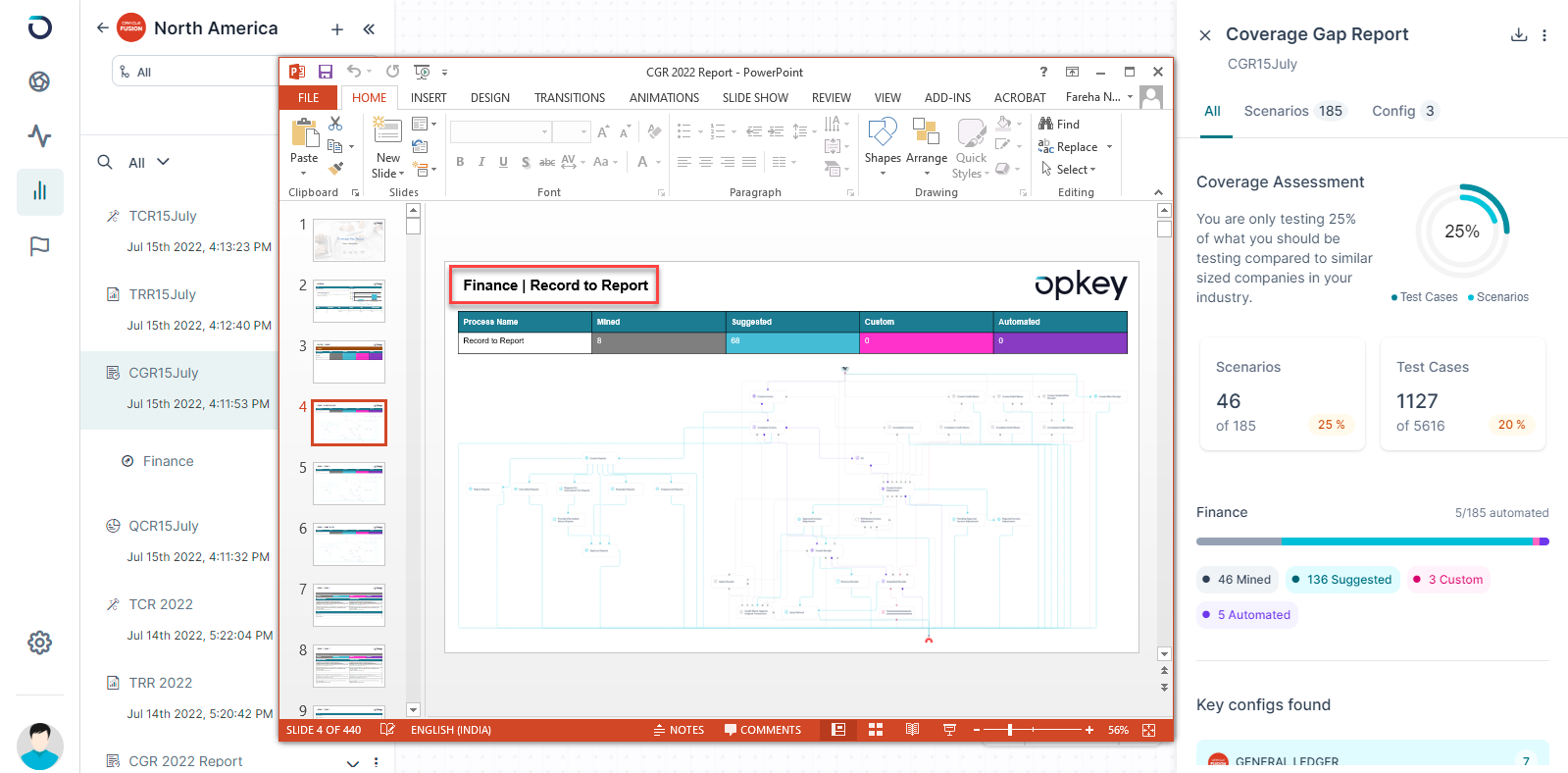Open Customize Quick Access Toolbar dropdown
The height and width of the screenshot is (773, 1568).
coord(444,72)
